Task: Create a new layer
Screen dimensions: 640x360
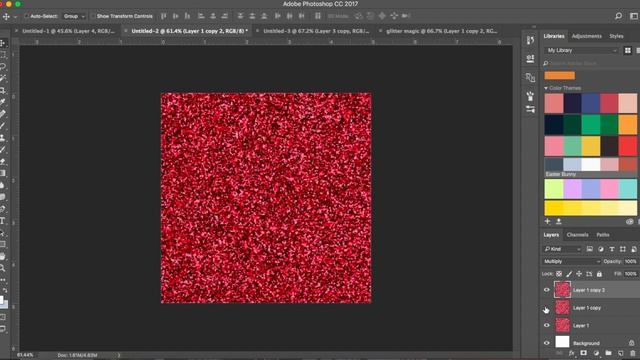Action: point(620,353)
